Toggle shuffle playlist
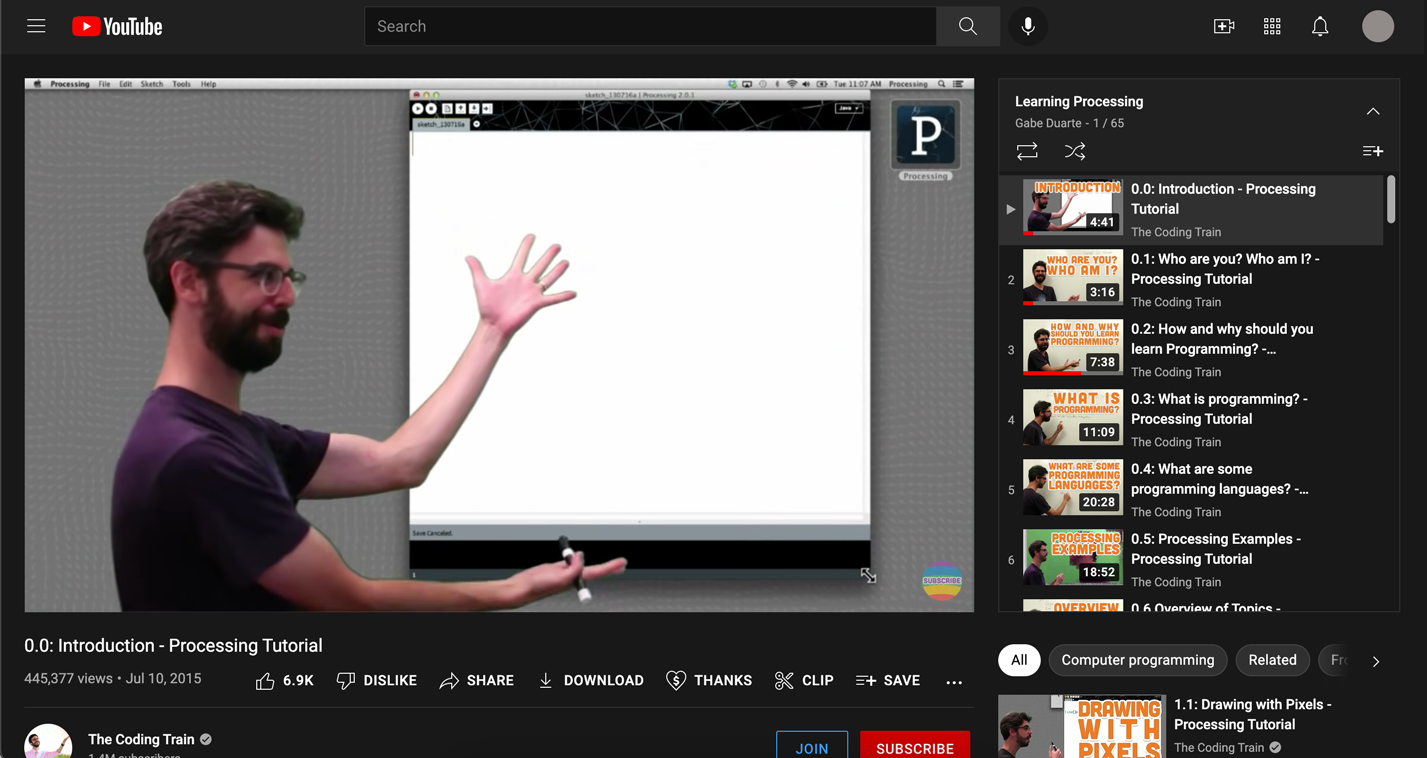 [x=1075, y=151]
